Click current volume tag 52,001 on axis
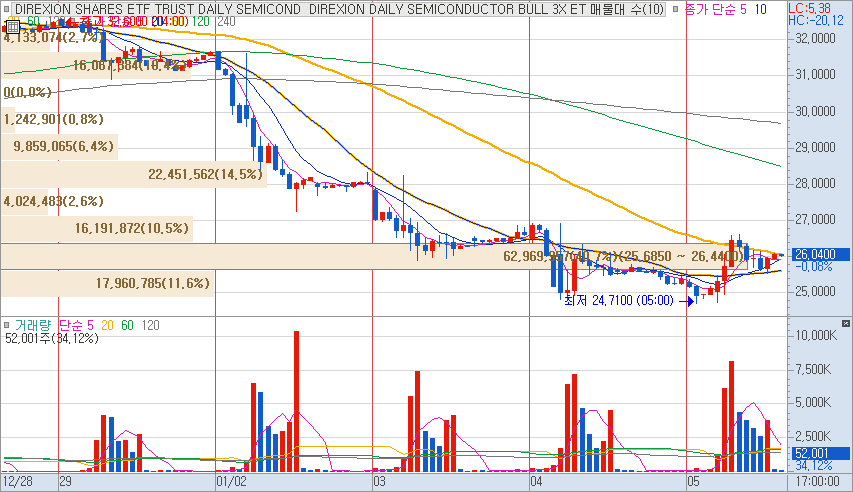The height and width of the screenshot is (492, 853). (818, 453)
